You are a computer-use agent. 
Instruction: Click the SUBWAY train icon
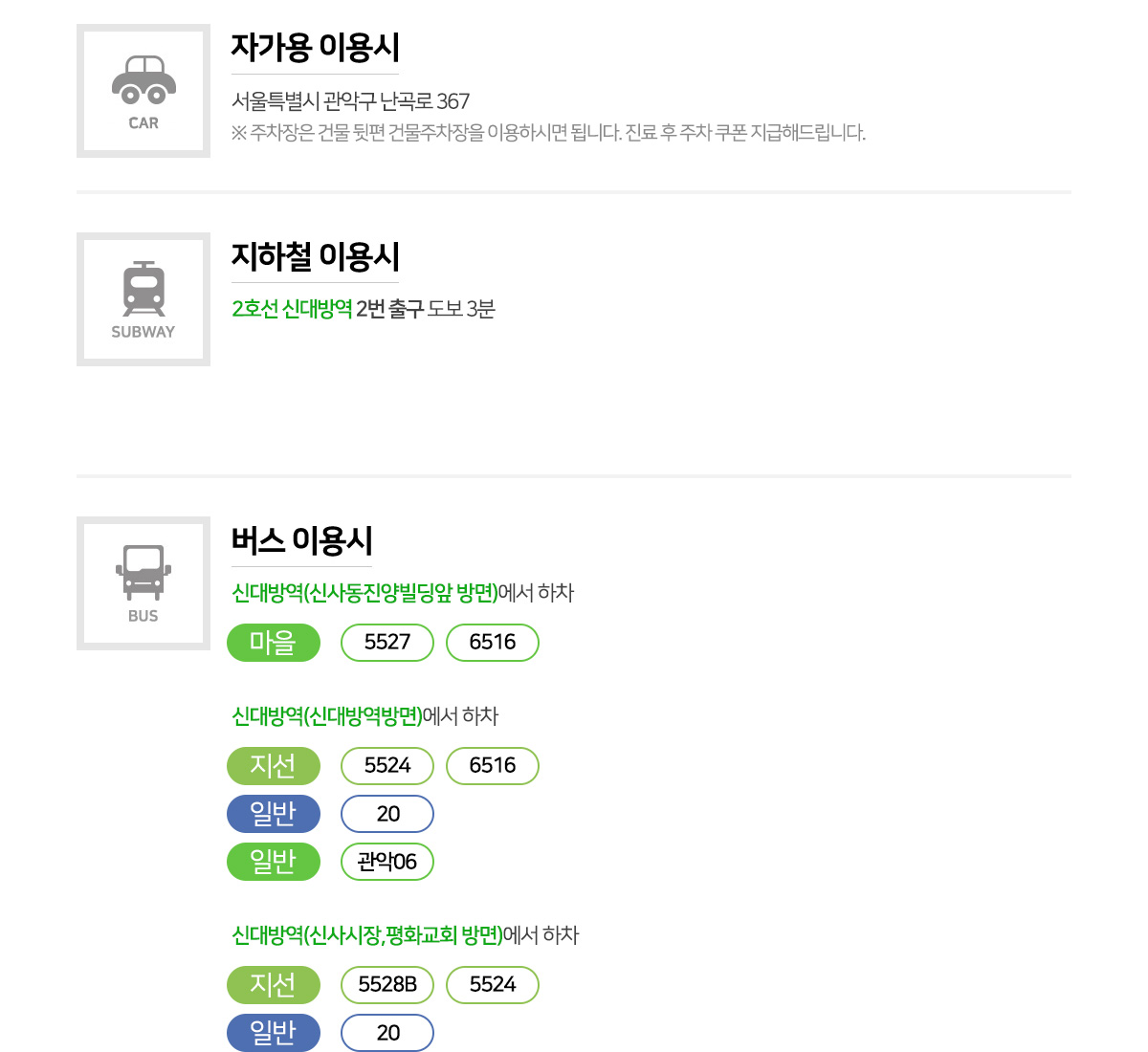[x=143, y=289]
